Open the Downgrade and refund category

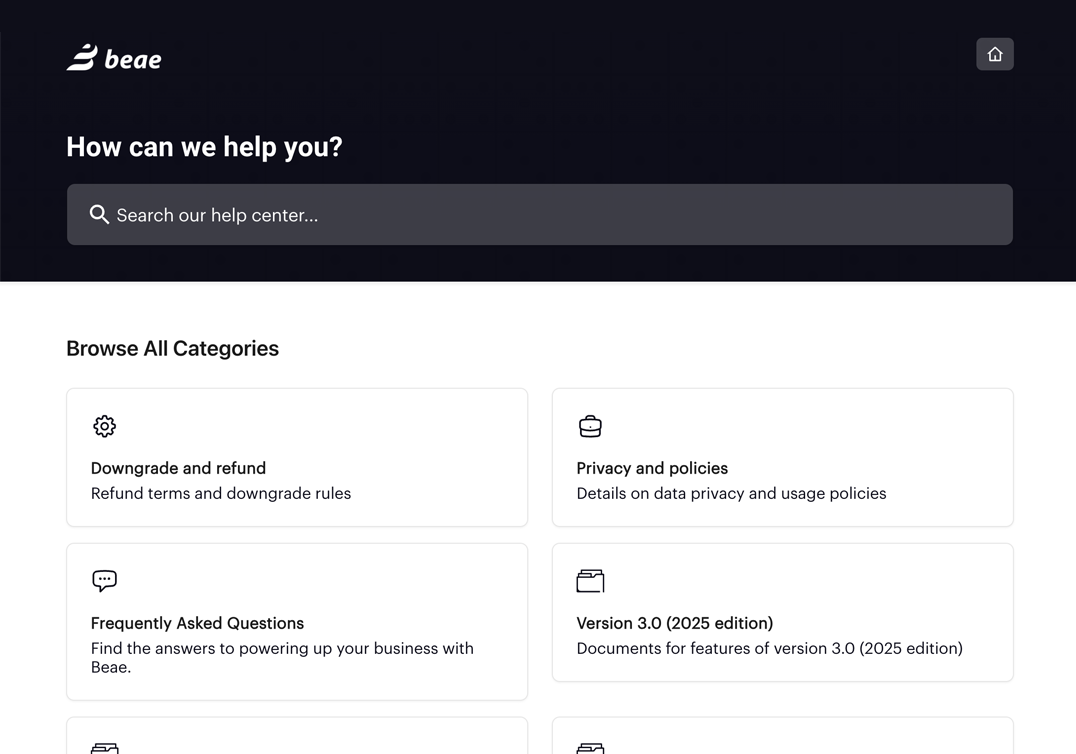point(178,468)
